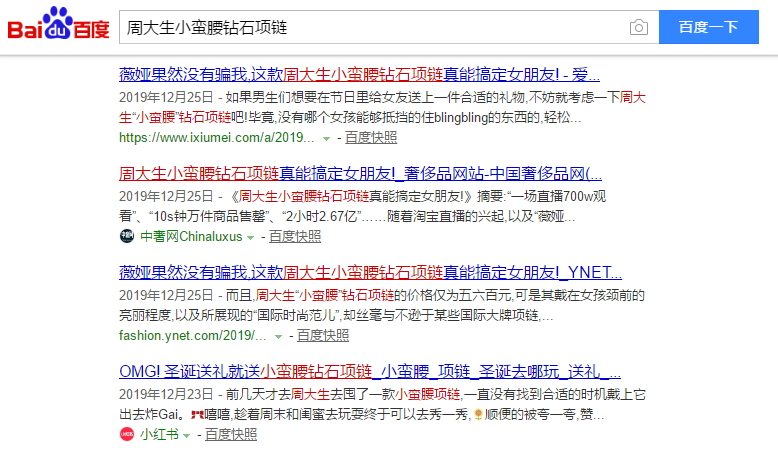Click the 小红书 source link
This screenshot has height=455, width=778.
159,435
